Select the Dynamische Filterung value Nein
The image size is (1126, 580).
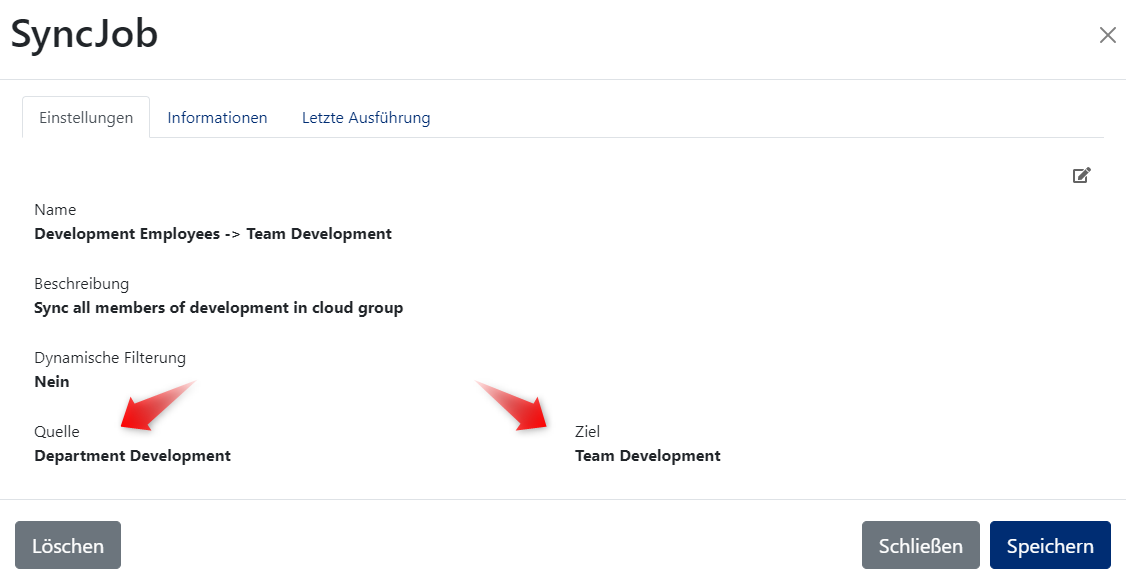point(51,381)
